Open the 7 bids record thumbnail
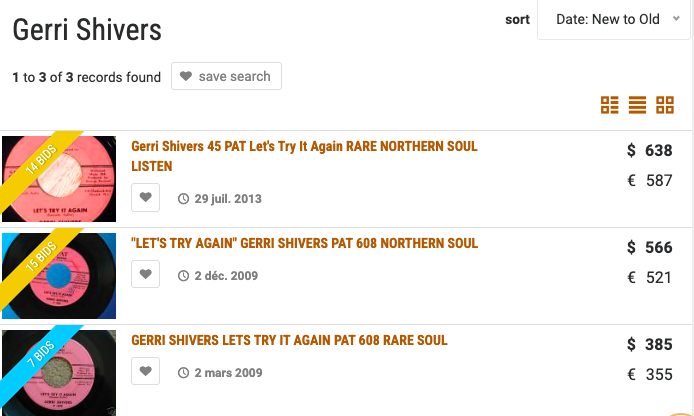 tap(59, 373)
